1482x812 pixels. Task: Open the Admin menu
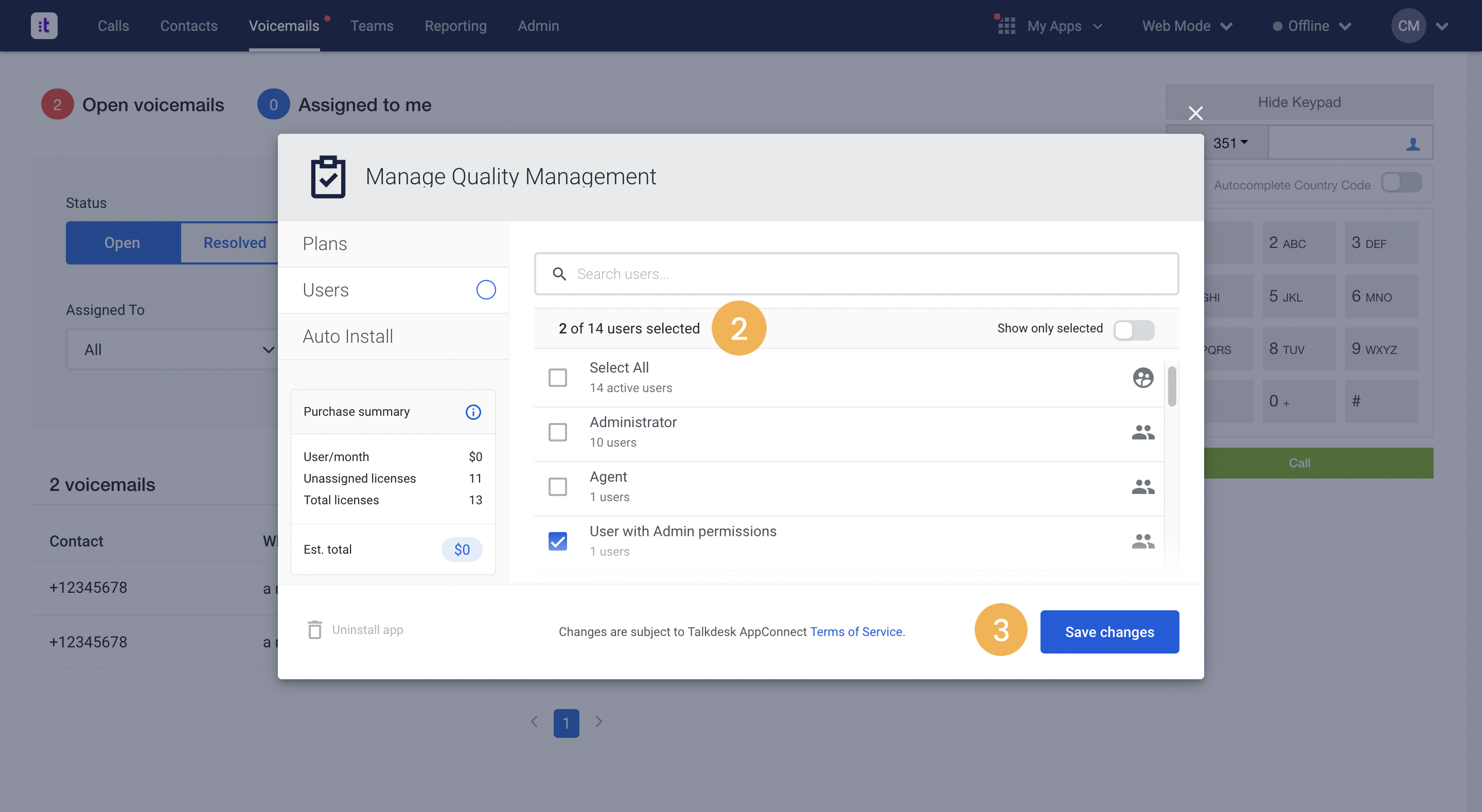click(538, 26)
